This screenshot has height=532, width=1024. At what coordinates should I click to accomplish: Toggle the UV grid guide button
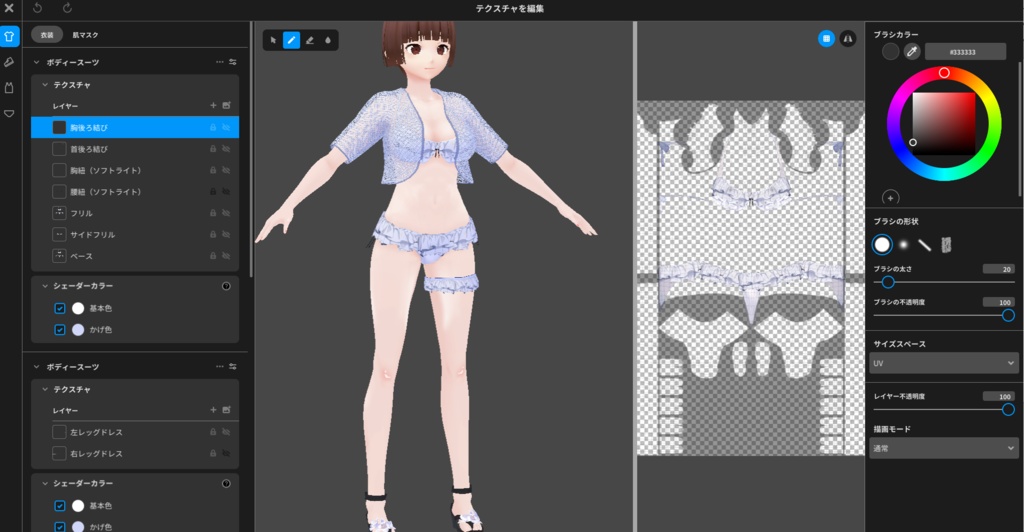(826, 39)
